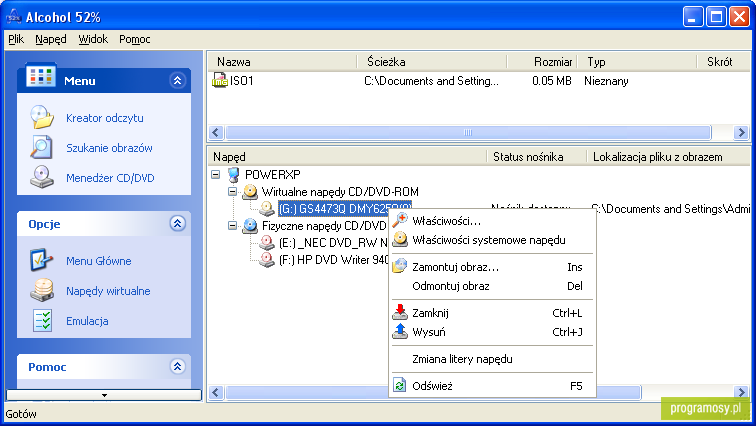
Task: Click the Napędy wirtualne stacked discs icon
Action: tap(42, 290)
